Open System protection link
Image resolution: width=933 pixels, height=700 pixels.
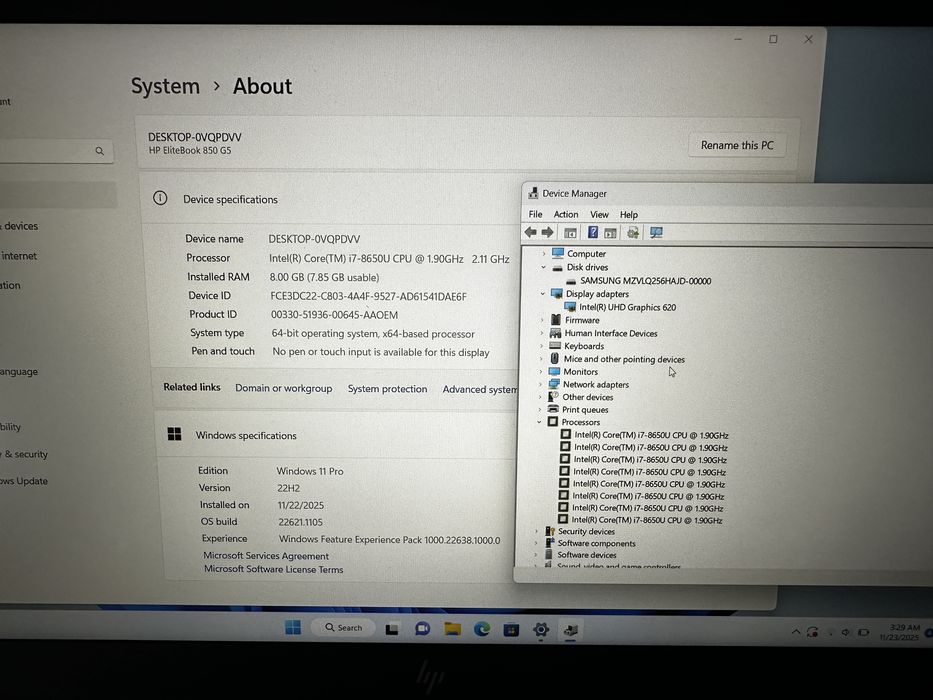387,389
